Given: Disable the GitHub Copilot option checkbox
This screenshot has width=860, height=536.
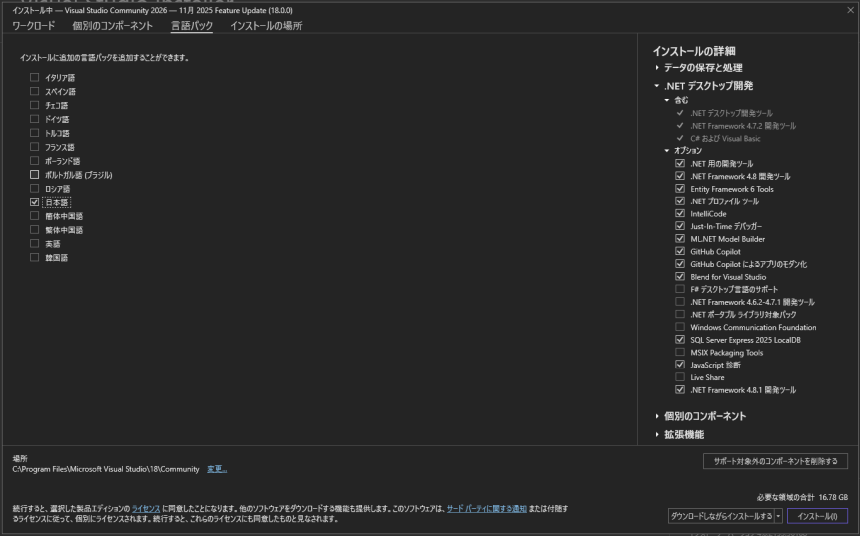Looking at the screenshot, I should (680, 252).
